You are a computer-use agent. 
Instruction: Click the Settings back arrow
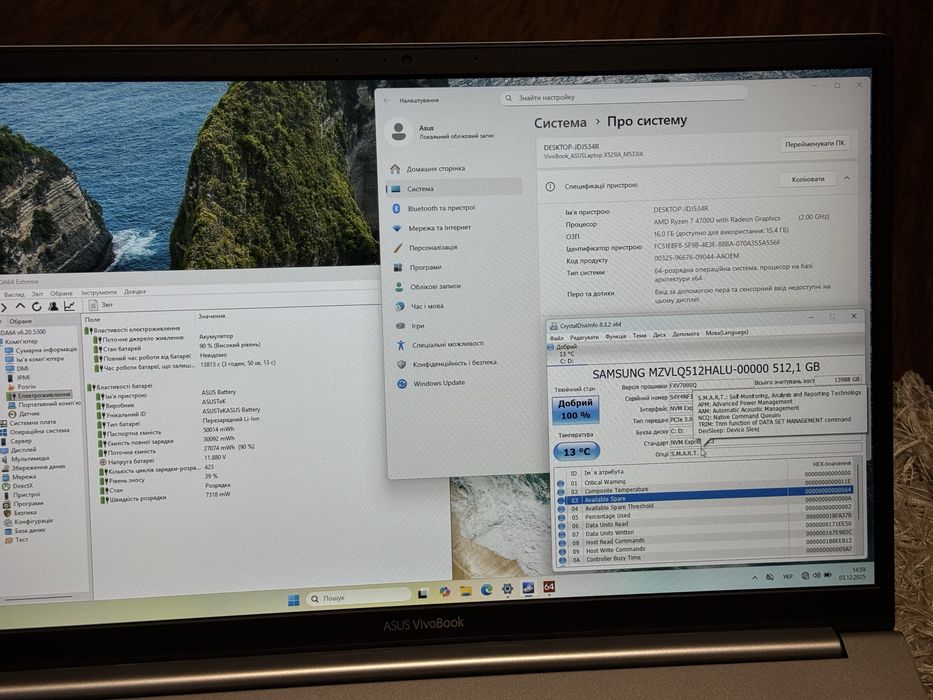[387, 101]
